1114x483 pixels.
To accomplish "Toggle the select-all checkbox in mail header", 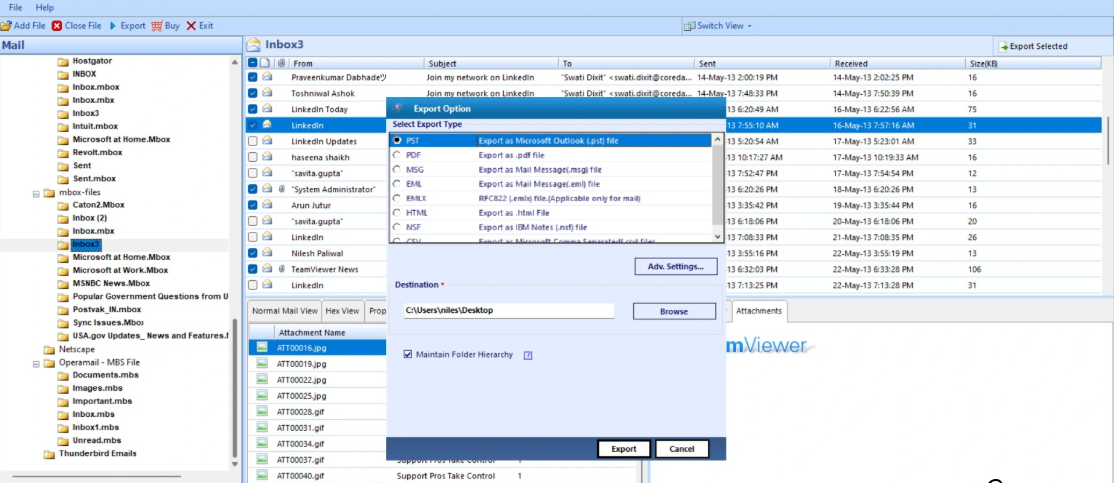I will click(252, 63).
